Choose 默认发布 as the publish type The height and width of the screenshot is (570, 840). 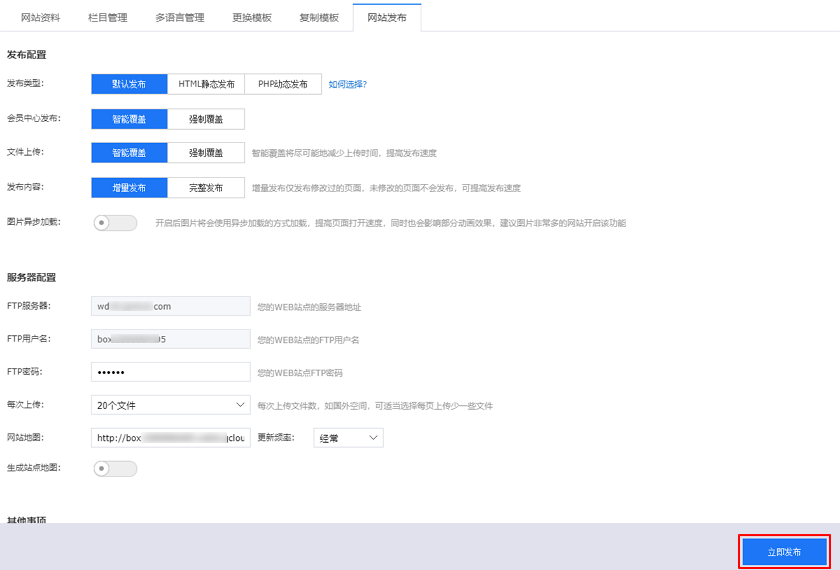129,84
